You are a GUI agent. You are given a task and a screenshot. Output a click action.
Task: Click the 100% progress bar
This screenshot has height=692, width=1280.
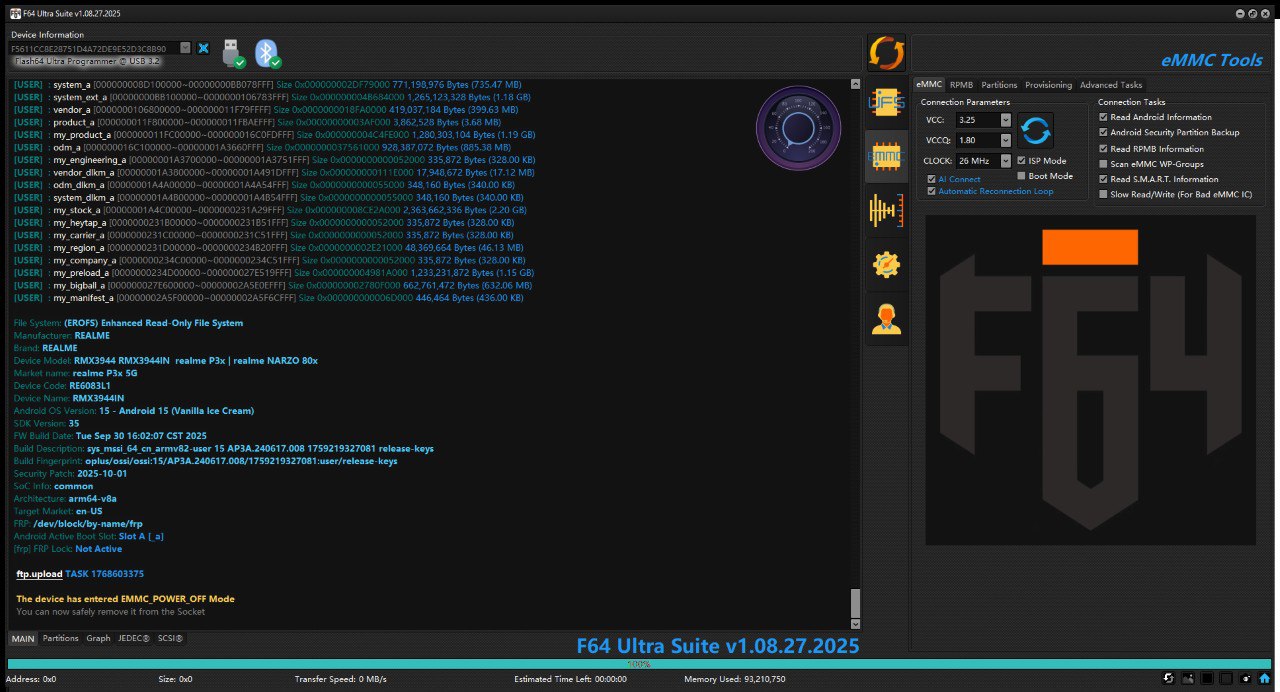click(640, 664)
